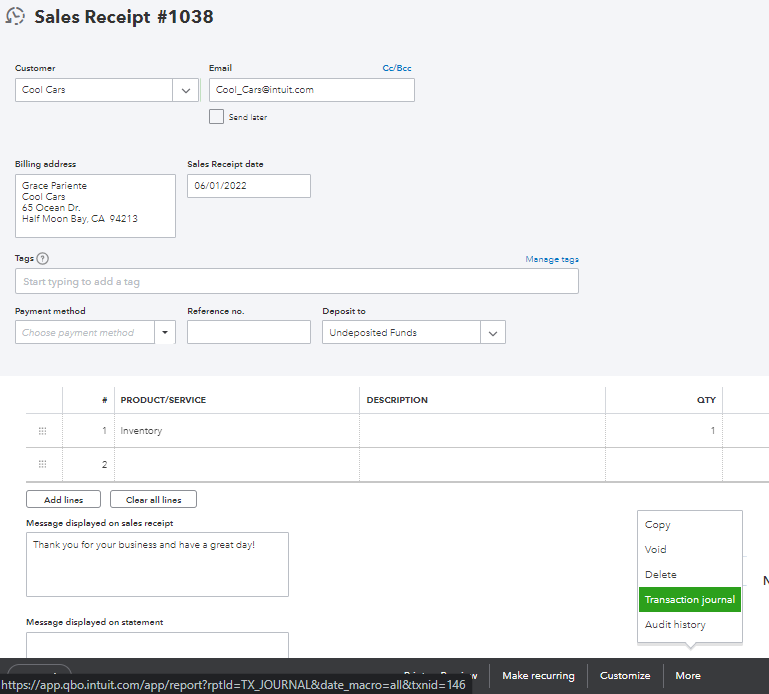Click the Tags help question mark icon
The image size is (769, 694).
pyautogui.click(x=43, y=258)
